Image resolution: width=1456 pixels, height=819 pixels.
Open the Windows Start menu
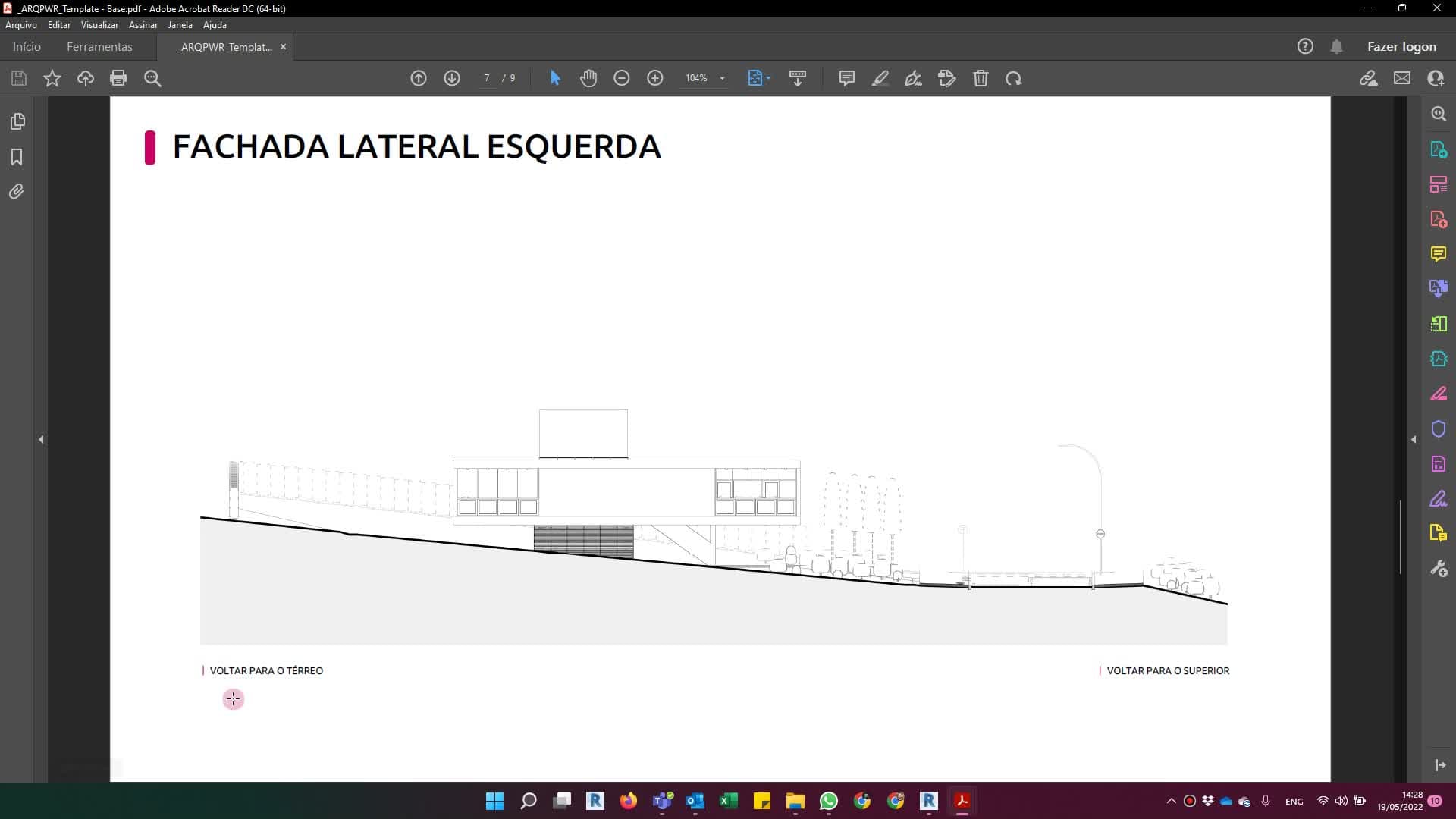coord(494,801)
